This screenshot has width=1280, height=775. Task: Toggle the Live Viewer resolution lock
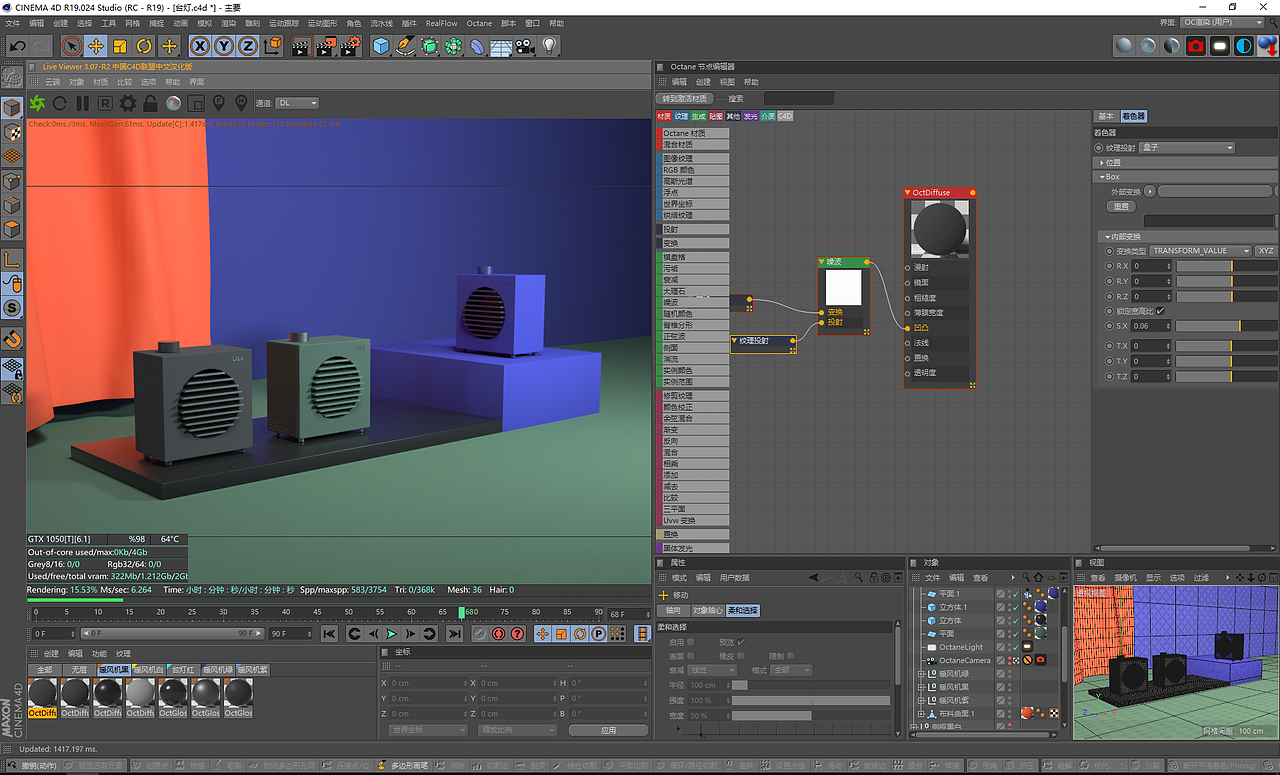tap(151, 103)
